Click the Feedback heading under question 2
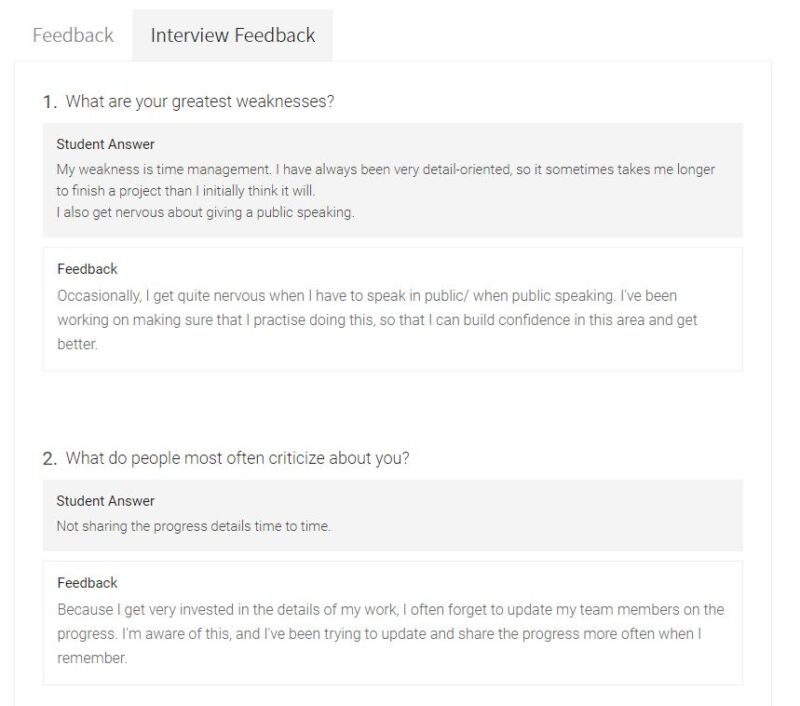This screenshot has height=706, width=800. pos(87,583)
